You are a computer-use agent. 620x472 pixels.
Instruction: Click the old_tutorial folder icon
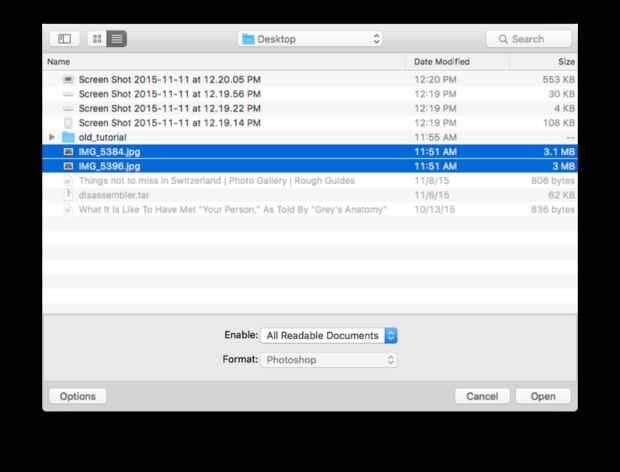pyautogui.click(x=68, y=137)
